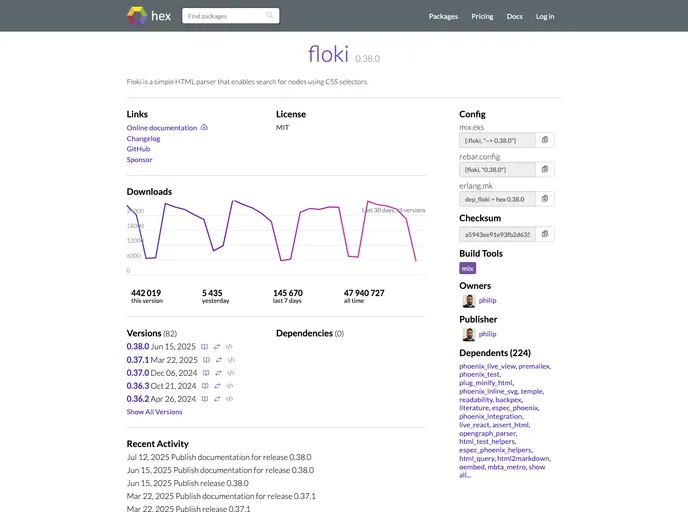The height and width of the screenshot is (512, 688).
Task: Open version 0.36.2 link
Action: pos(138,399)
